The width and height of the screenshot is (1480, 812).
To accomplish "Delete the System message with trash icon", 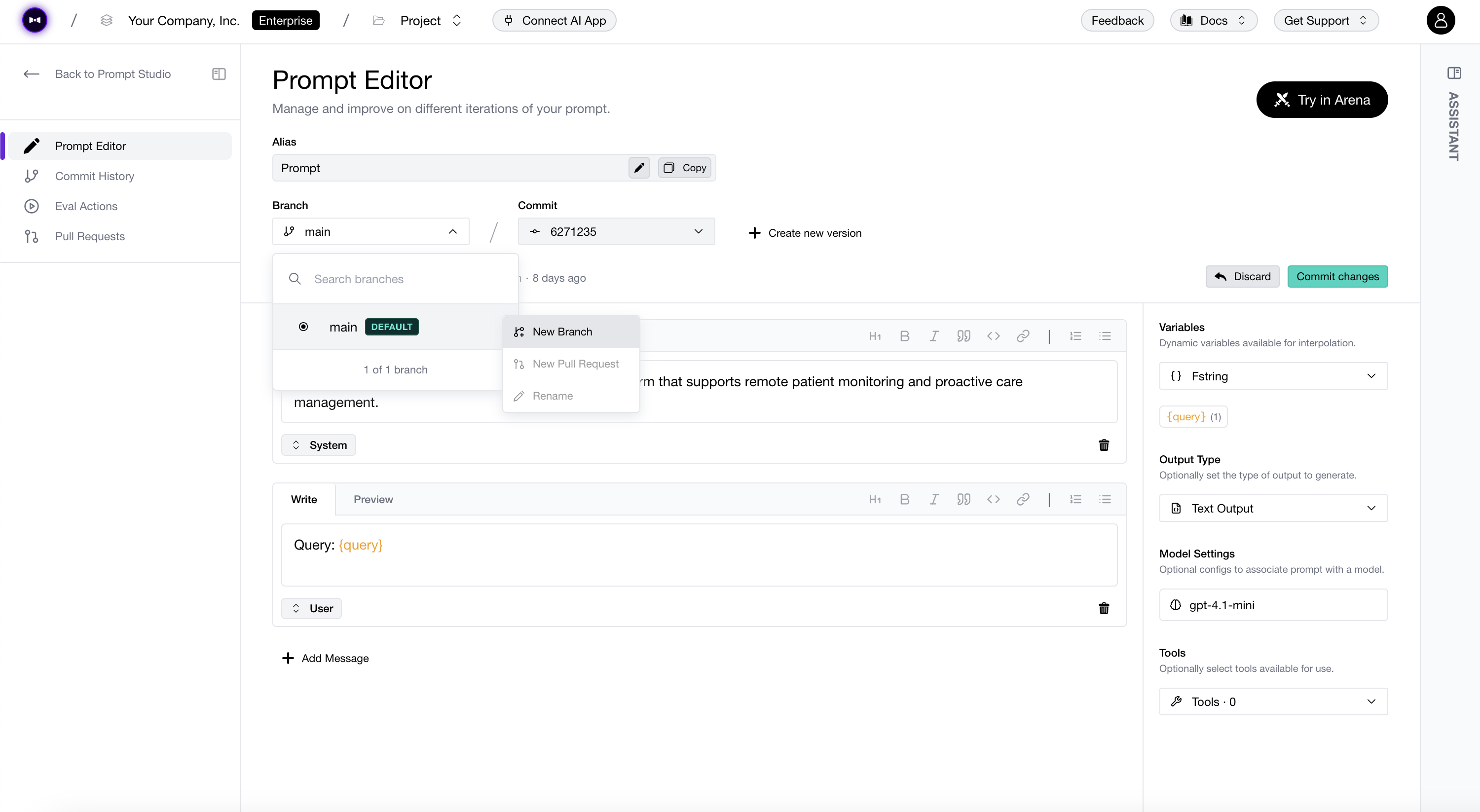I will coord(1104,445).
